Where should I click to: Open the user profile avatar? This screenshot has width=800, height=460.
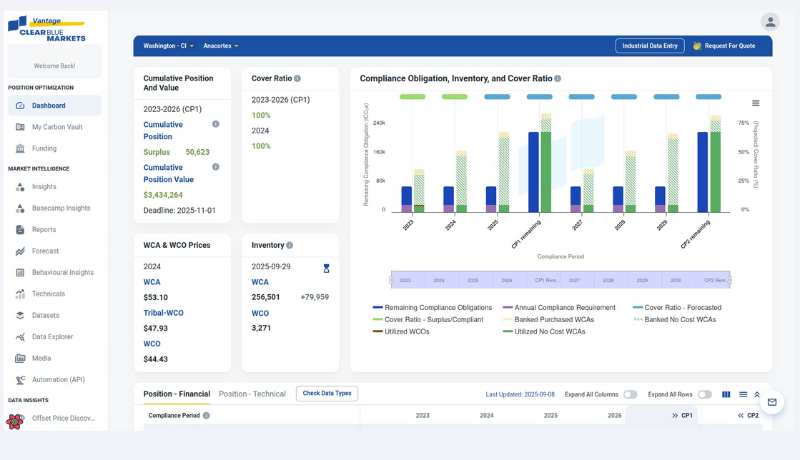click(769, 22)
